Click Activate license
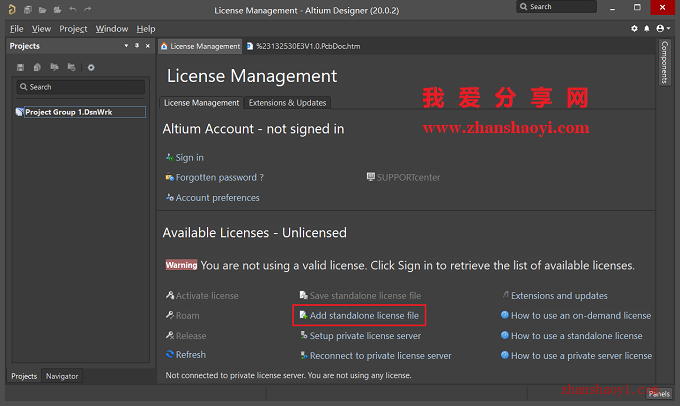 click(207, 296)
